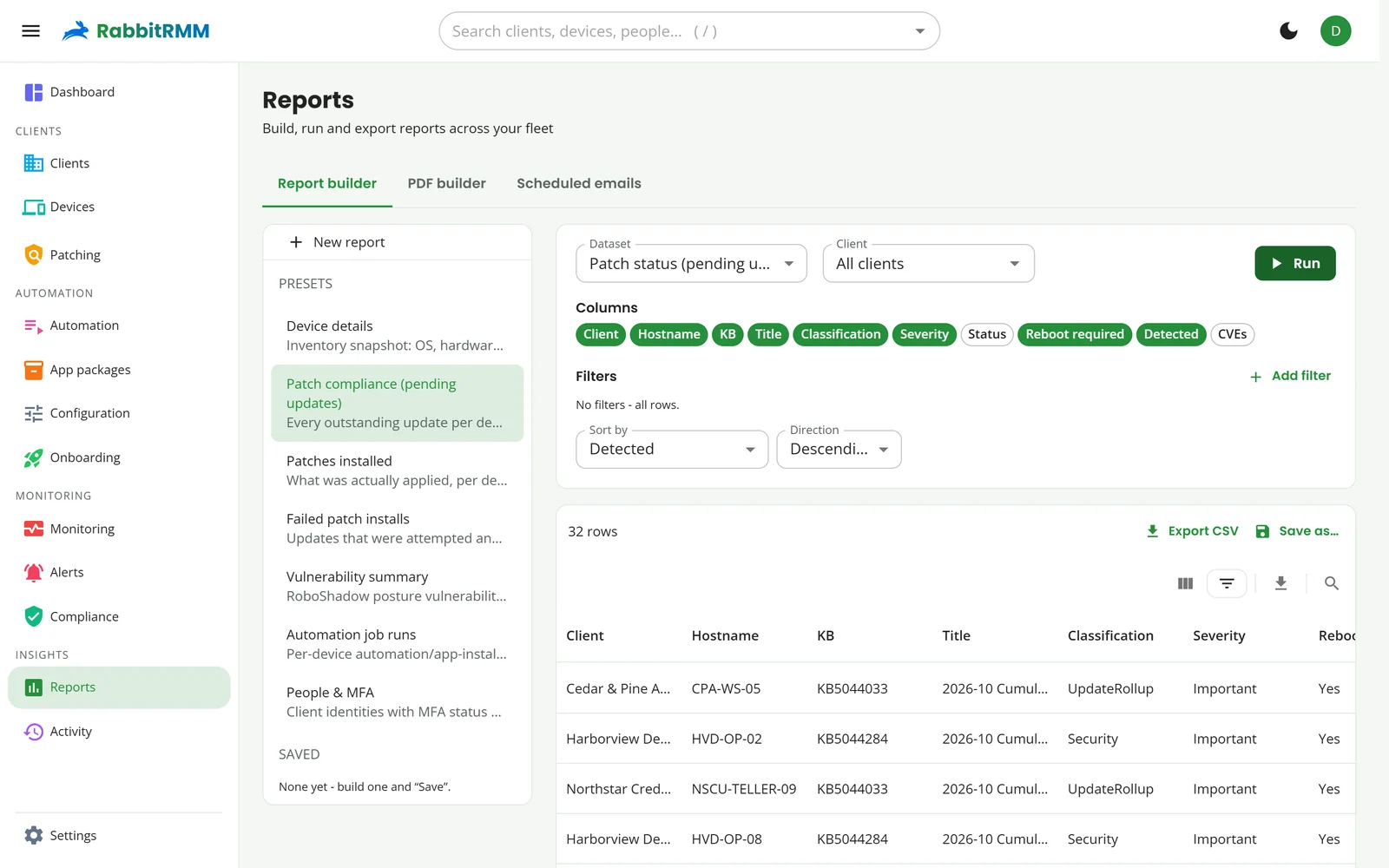Screen dimensions: 1389x868
Task: Click table download icon
Action: coord(1280,583)
